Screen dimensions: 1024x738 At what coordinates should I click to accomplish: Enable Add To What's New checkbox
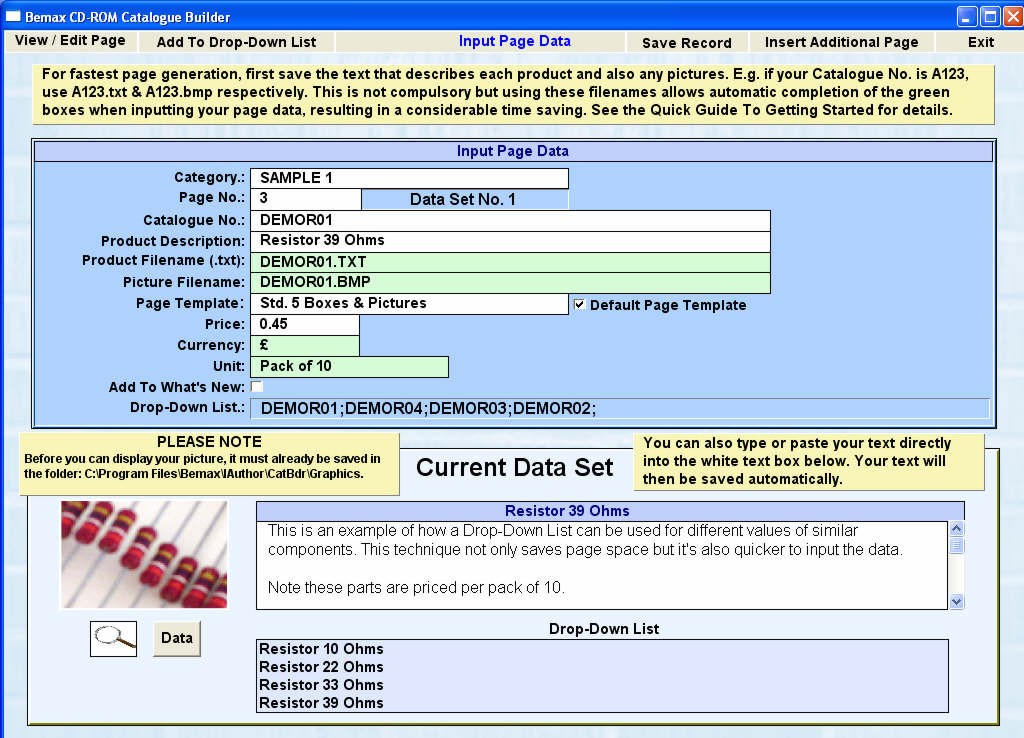tap(257, 386)
